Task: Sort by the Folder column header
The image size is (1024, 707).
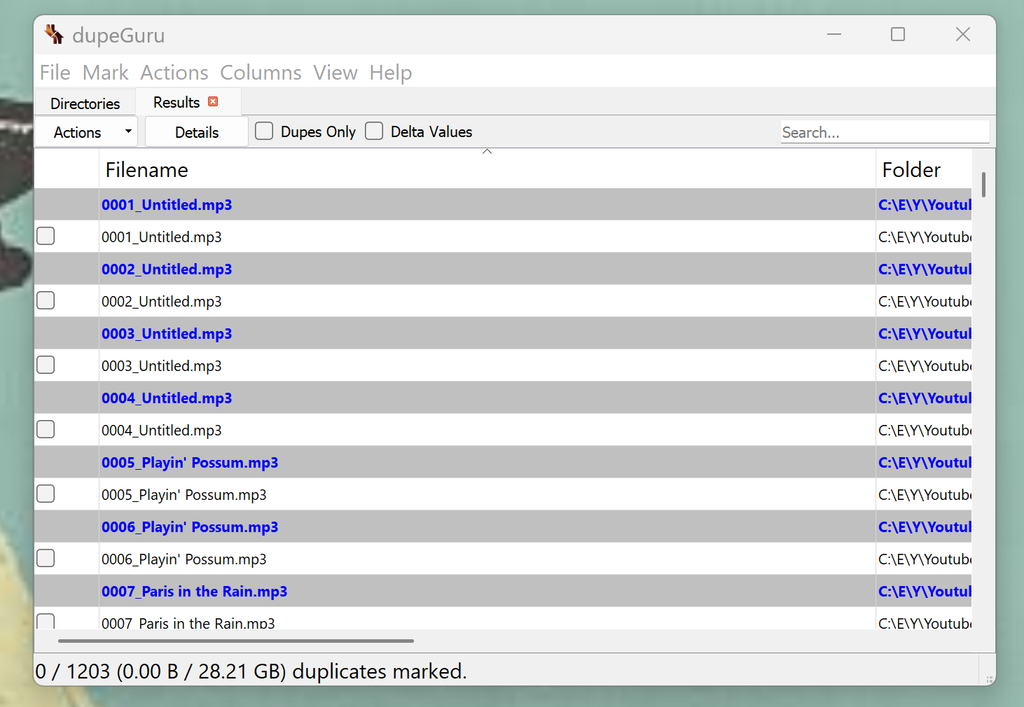Action: click(923, 170)
